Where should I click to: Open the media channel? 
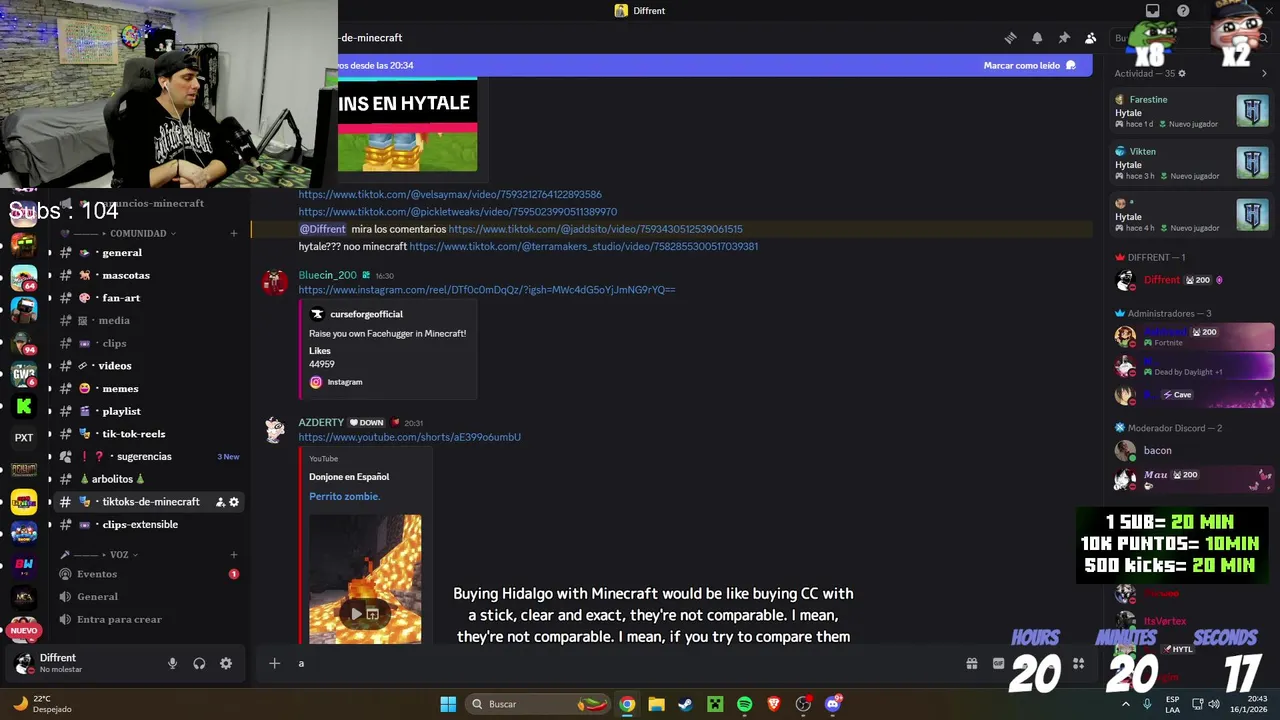150,321
